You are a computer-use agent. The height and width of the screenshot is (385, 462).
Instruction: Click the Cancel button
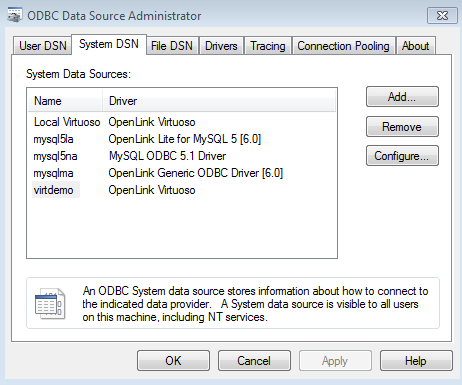click(254, 361)
